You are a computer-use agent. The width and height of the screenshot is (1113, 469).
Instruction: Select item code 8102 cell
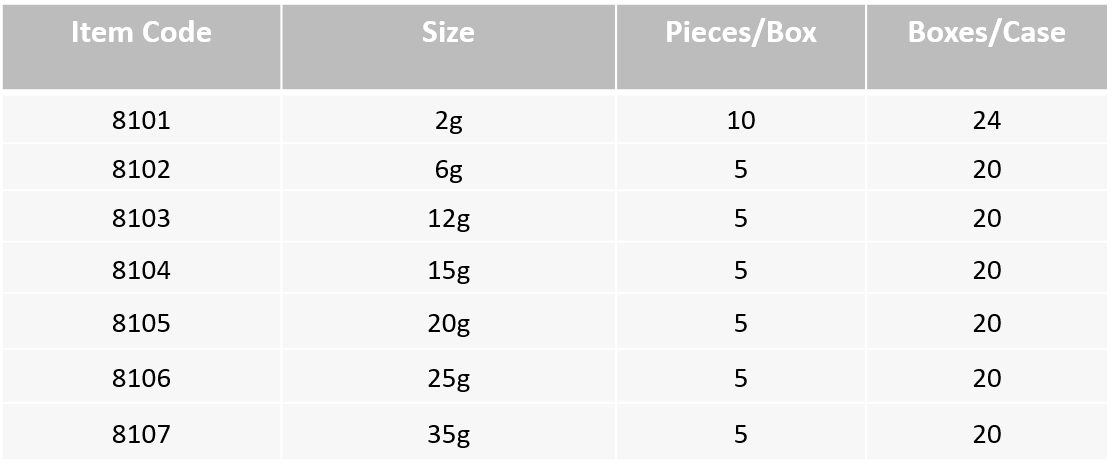(141, 168)
